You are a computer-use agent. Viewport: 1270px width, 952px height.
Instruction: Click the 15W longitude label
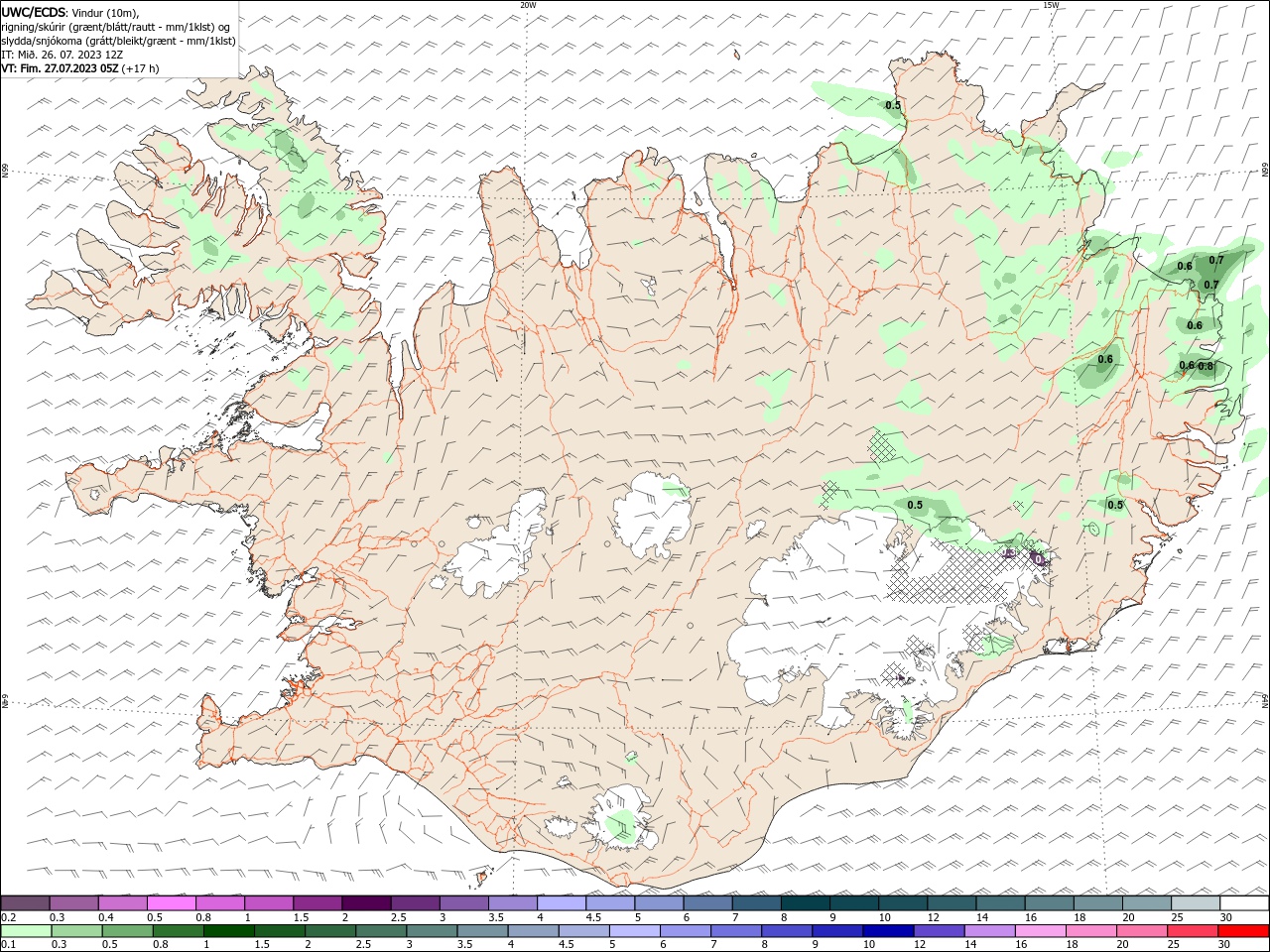tap(1051, 5)
